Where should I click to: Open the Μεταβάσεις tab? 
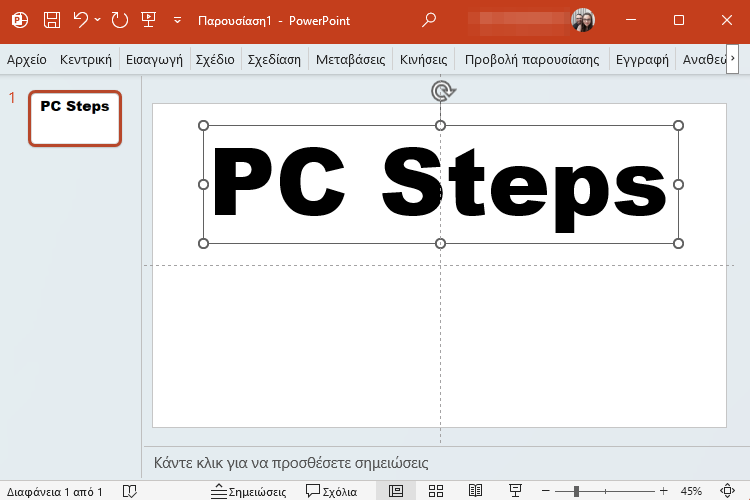point(350,60)
